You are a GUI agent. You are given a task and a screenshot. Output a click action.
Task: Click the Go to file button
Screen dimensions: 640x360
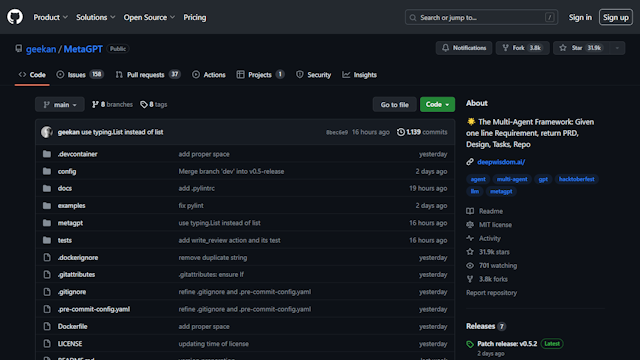click(x=394, y=104)
